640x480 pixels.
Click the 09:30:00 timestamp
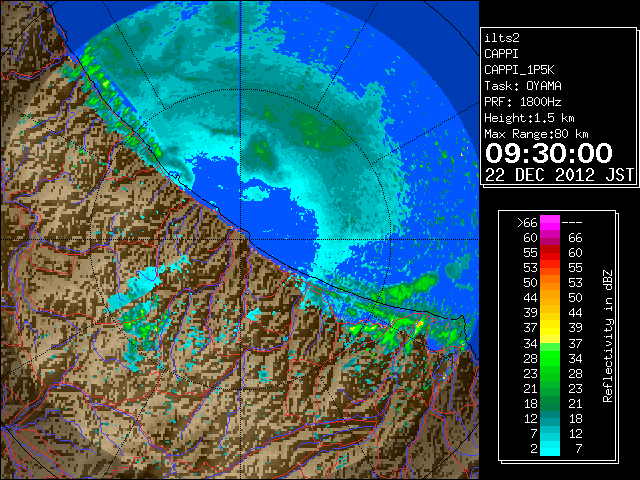pos(549,153)
